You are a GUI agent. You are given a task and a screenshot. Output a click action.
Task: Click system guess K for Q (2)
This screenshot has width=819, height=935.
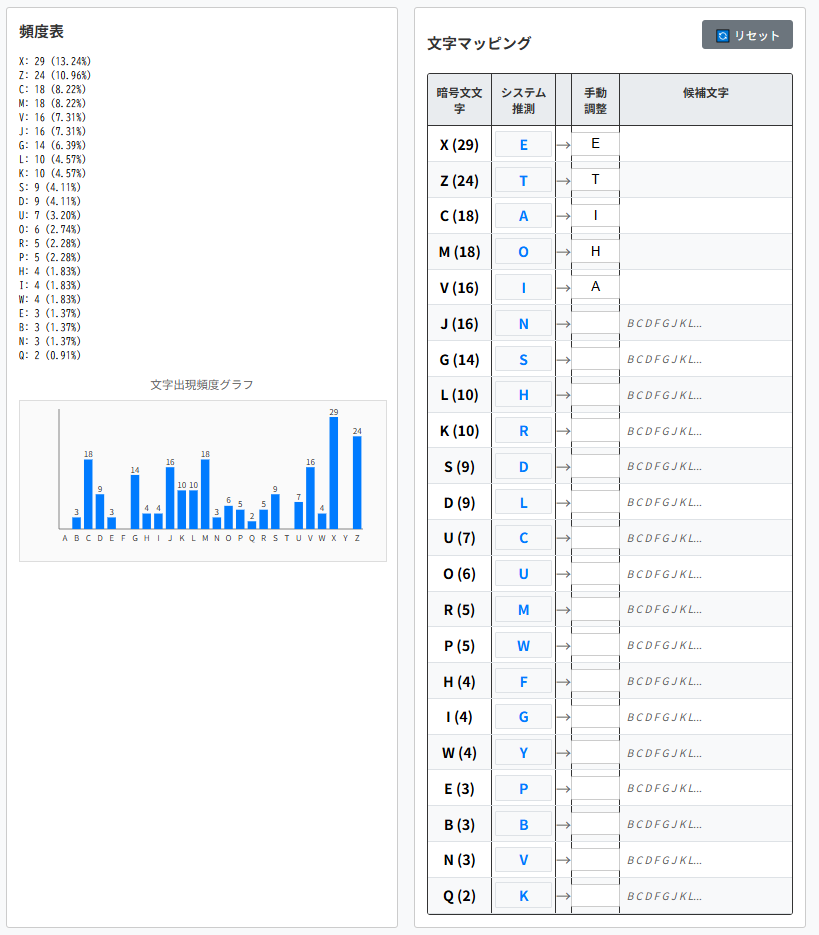(x=523, y=896)
